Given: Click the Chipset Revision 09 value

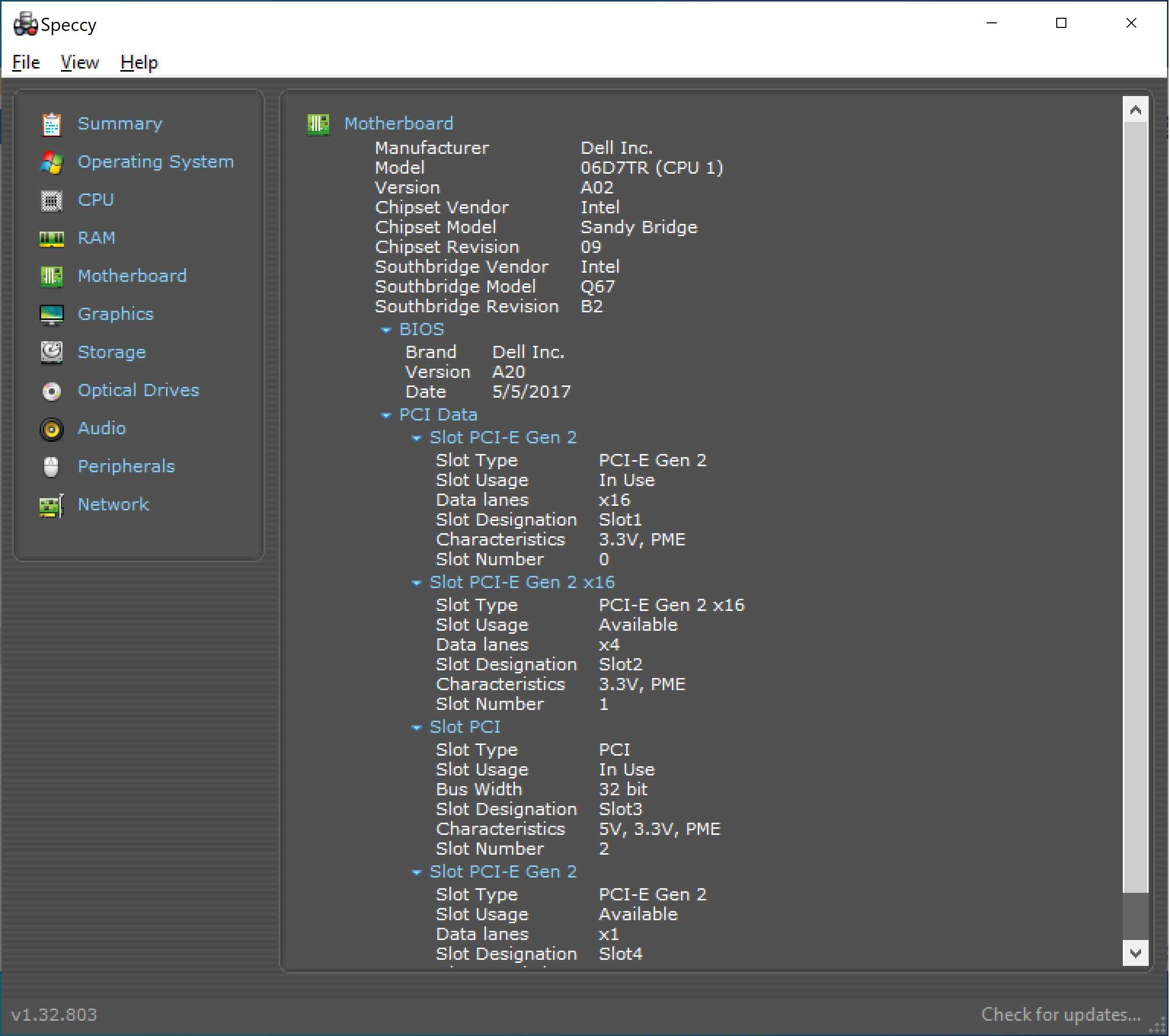Looking at the screenshot, I should [x=591, y=247].
